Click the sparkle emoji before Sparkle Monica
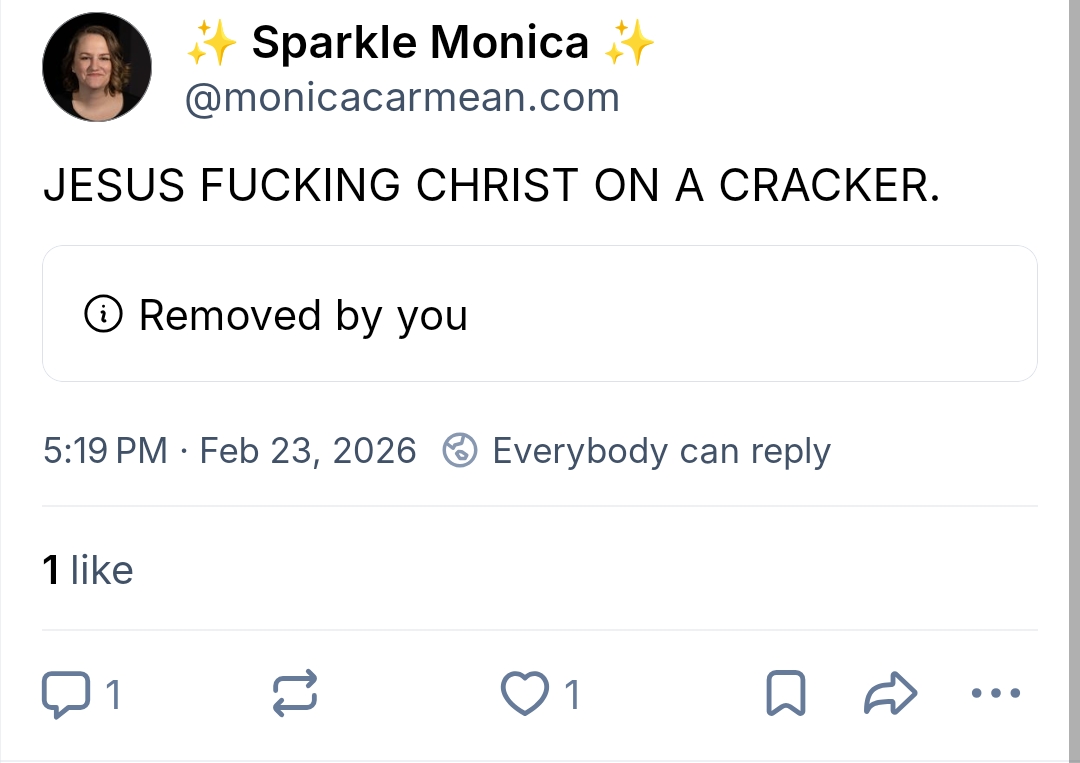 click(211, 43)
